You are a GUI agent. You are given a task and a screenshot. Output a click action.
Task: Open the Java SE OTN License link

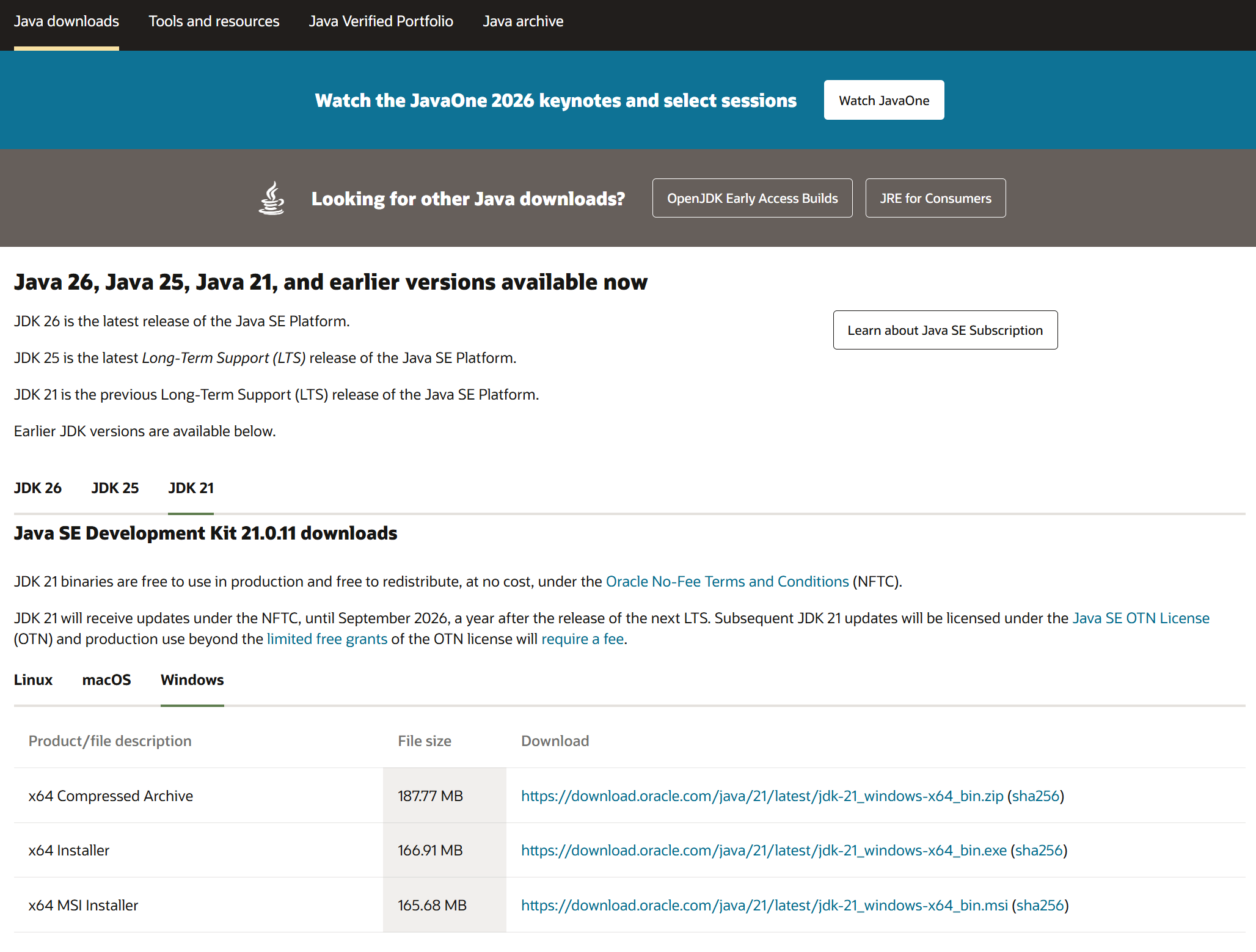point(1141,618)
